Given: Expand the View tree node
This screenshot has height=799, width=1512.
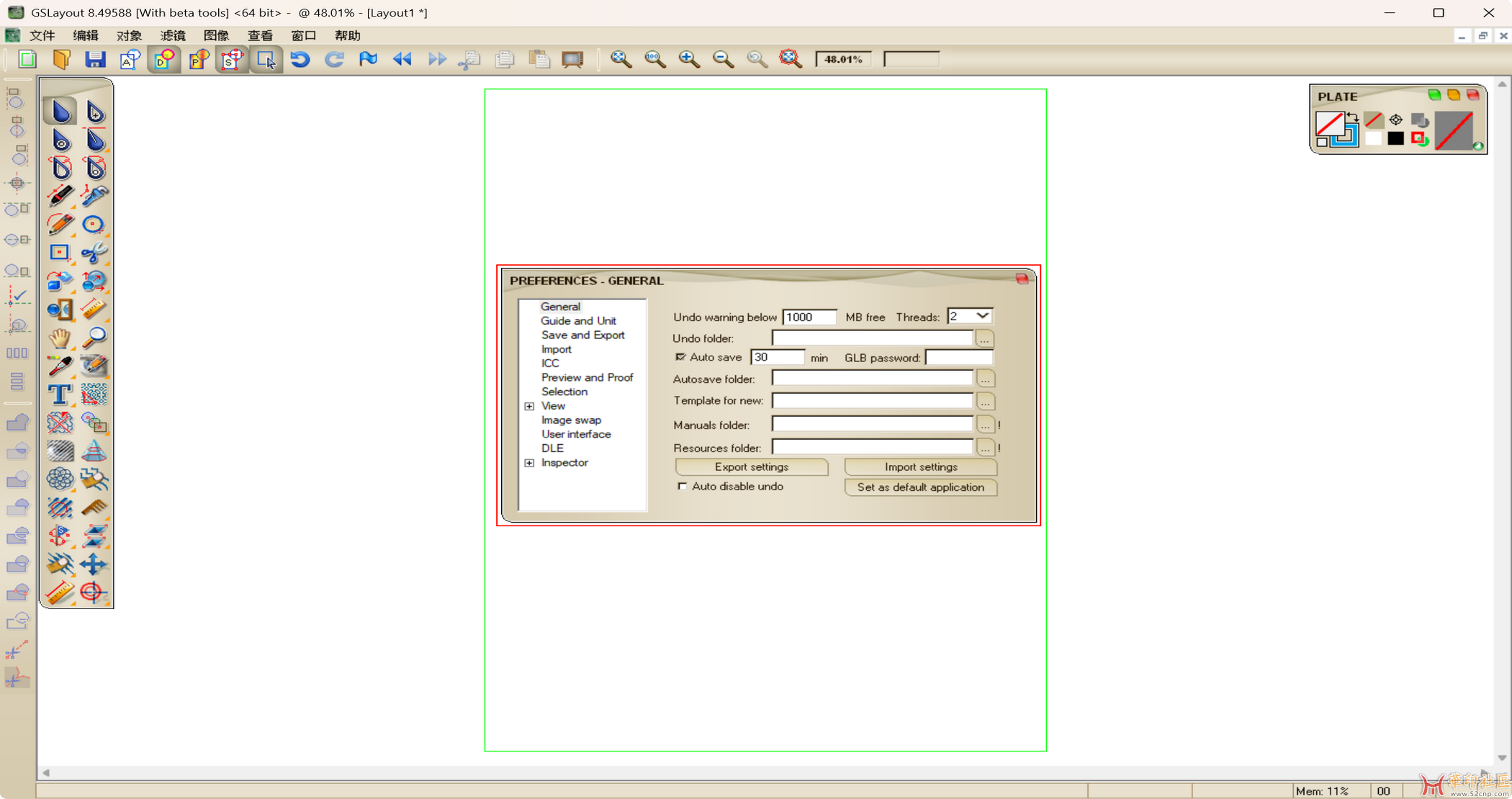Looking at the screenshot, I should click(529, 406).
